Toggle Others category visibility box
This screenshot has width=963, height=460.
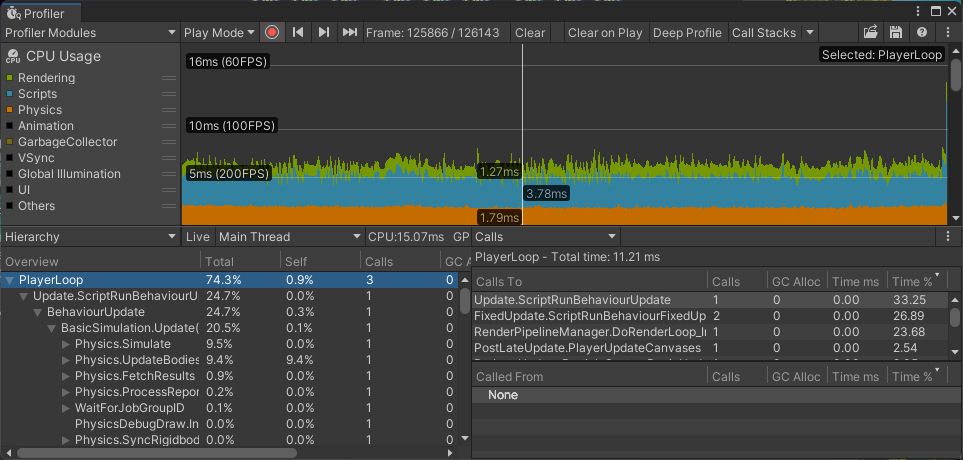tap(9, 206)
